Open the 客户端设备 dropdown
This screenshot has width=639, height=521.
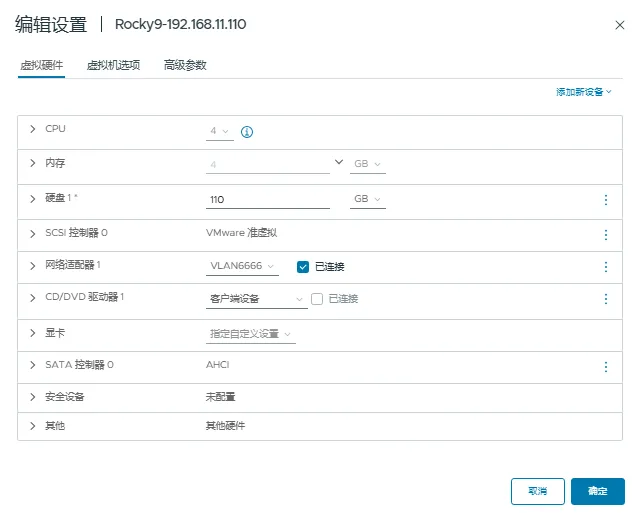point(256,299)
